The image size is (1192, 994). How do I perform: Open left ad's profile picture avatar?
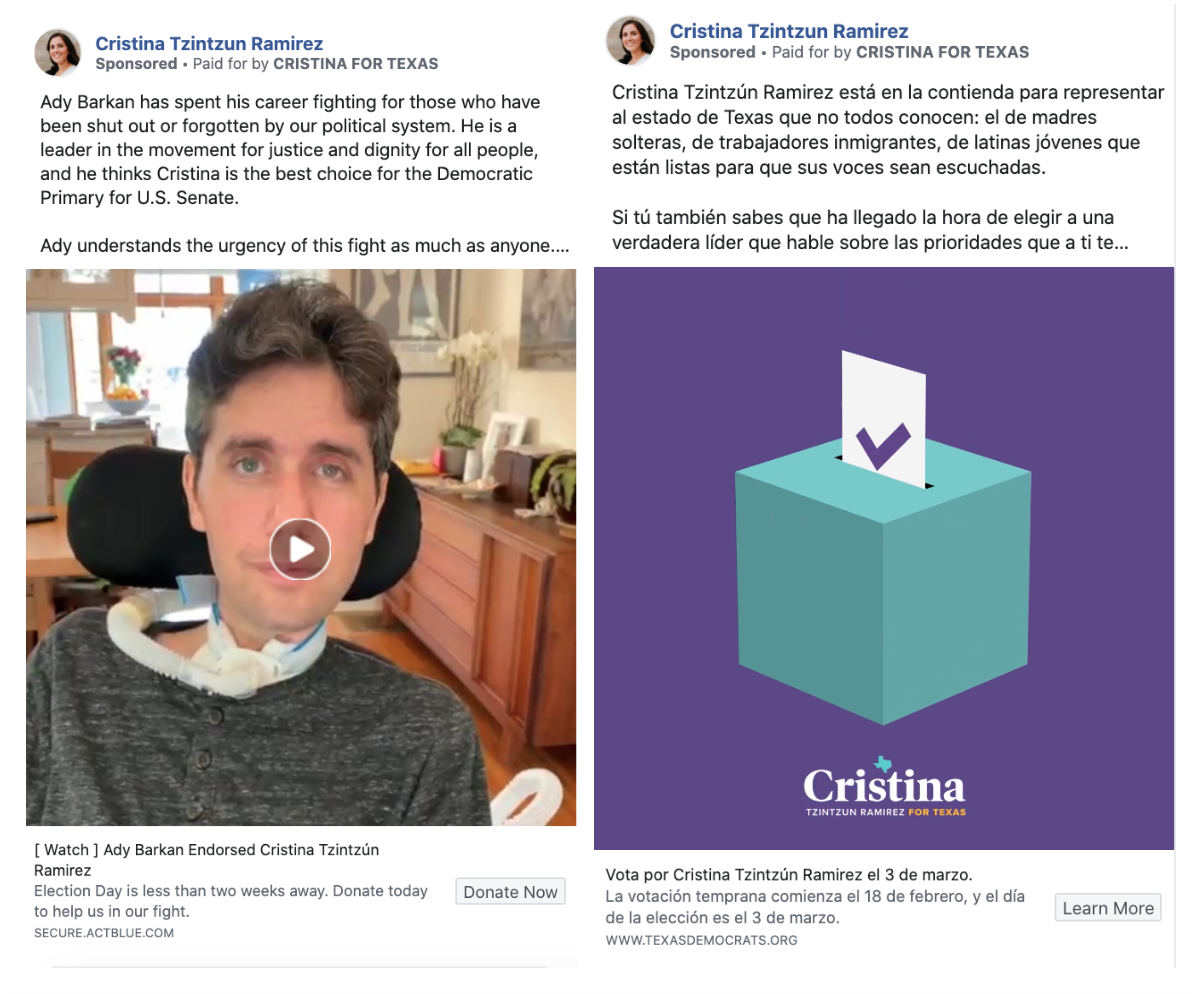coord(58,52)
